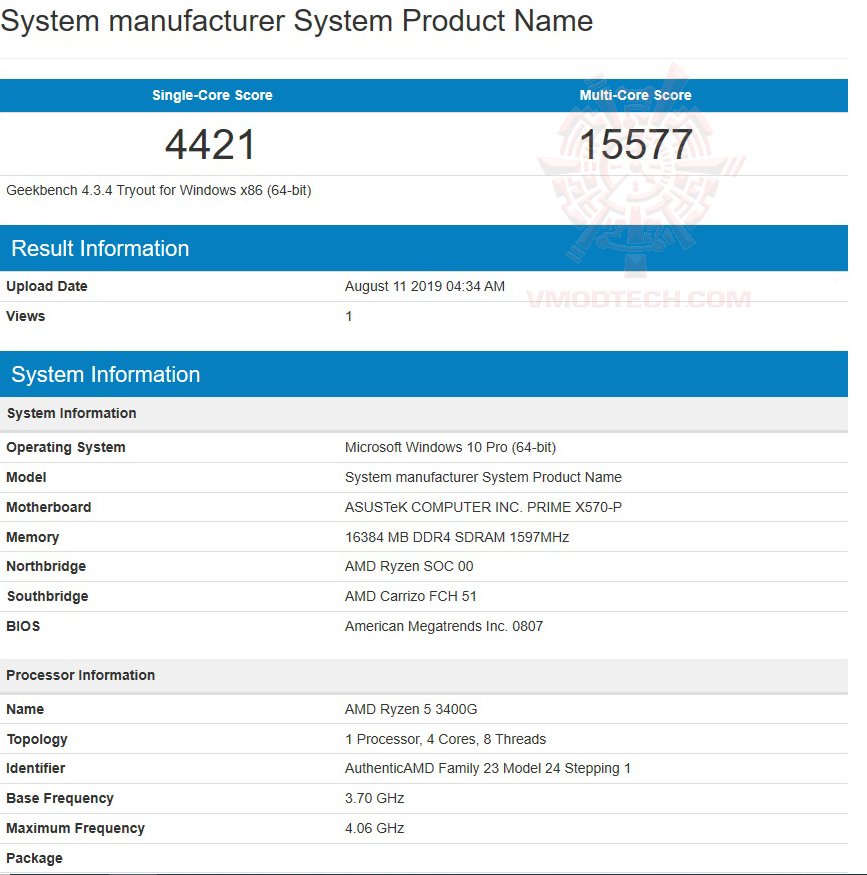Screen dimensions: 867x875
Task: Select the Model row's System Product Name value
Action: 483,478
